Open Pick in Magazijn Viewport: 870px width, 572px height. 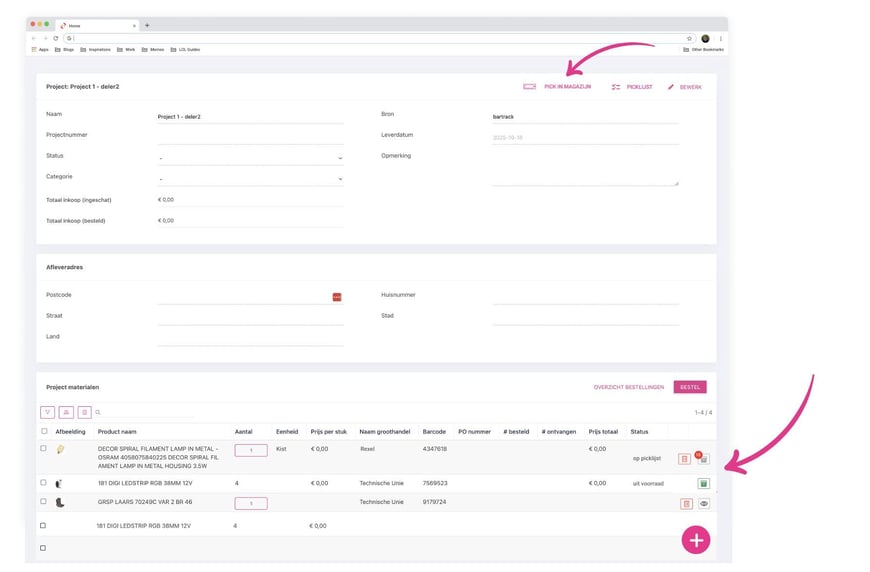click(558, 87)
